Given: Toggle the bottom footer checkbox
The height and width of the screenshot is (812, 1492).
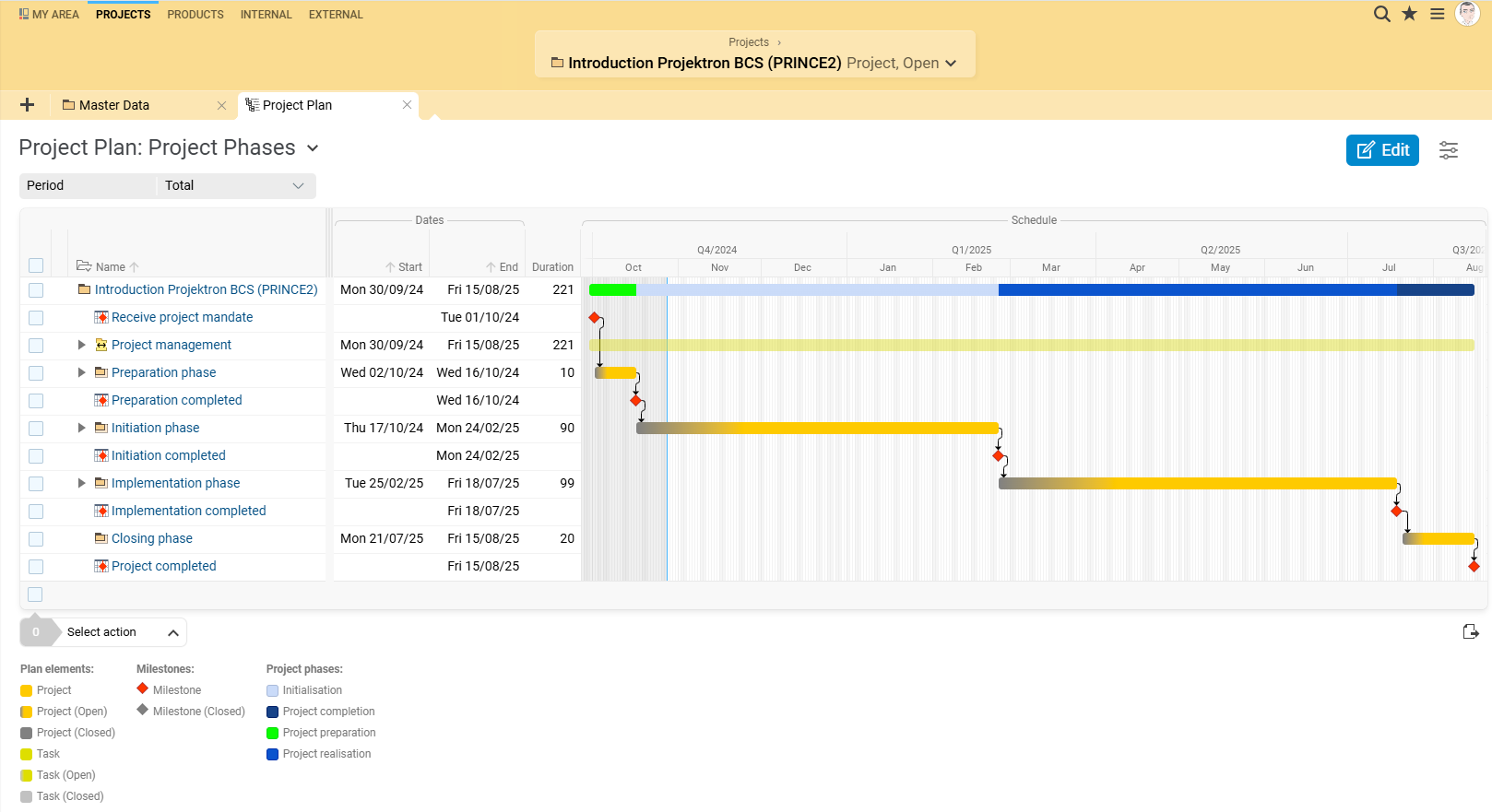Looking at the screenshot, I should tap(35, 594).
